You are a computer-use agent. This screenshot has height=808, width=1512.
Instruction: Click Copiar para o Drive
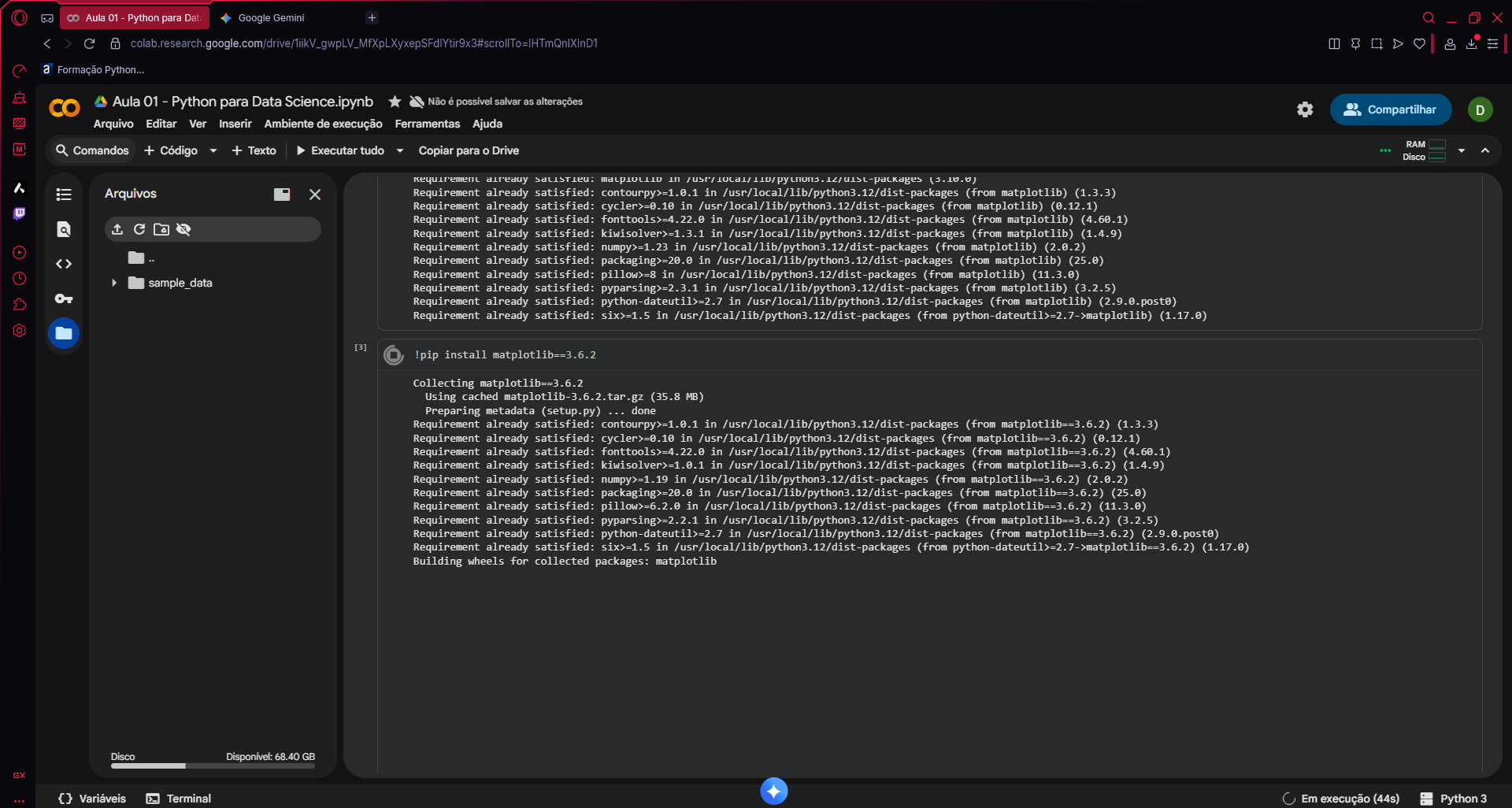[x=469, y=150]
